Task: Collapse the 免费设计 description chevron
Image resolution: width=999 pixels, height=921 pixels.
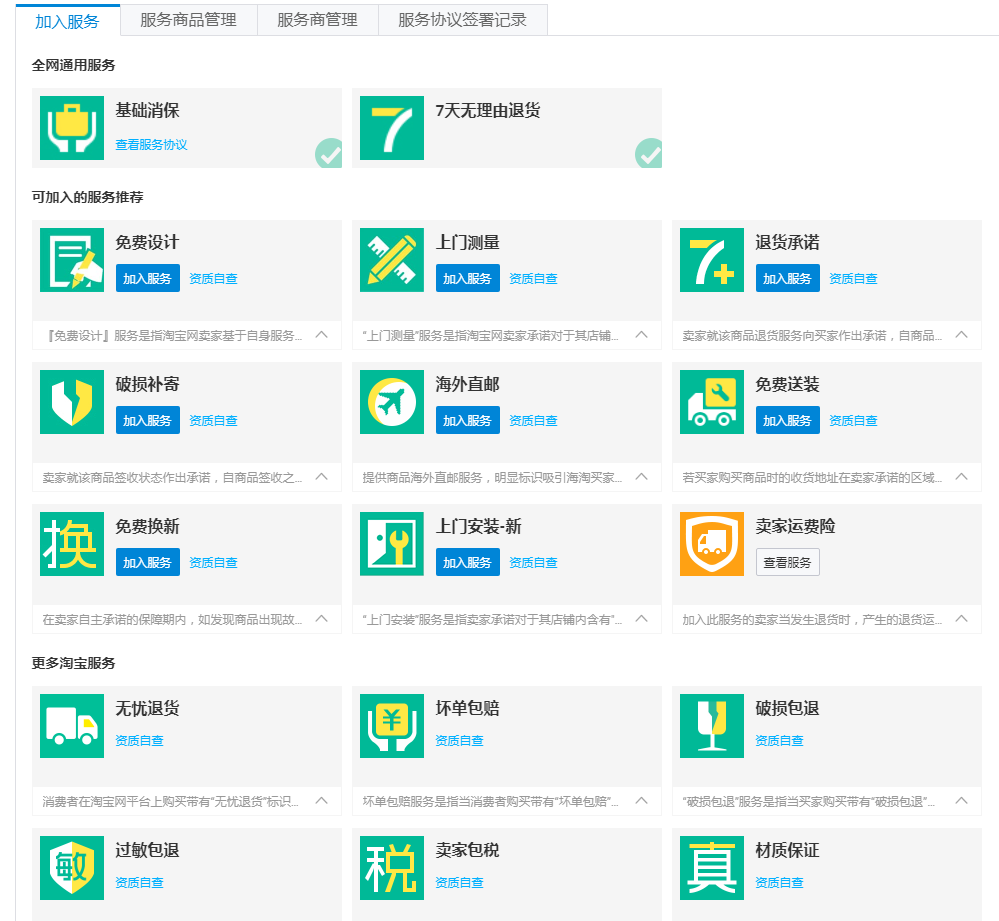Action: [322, 334]
